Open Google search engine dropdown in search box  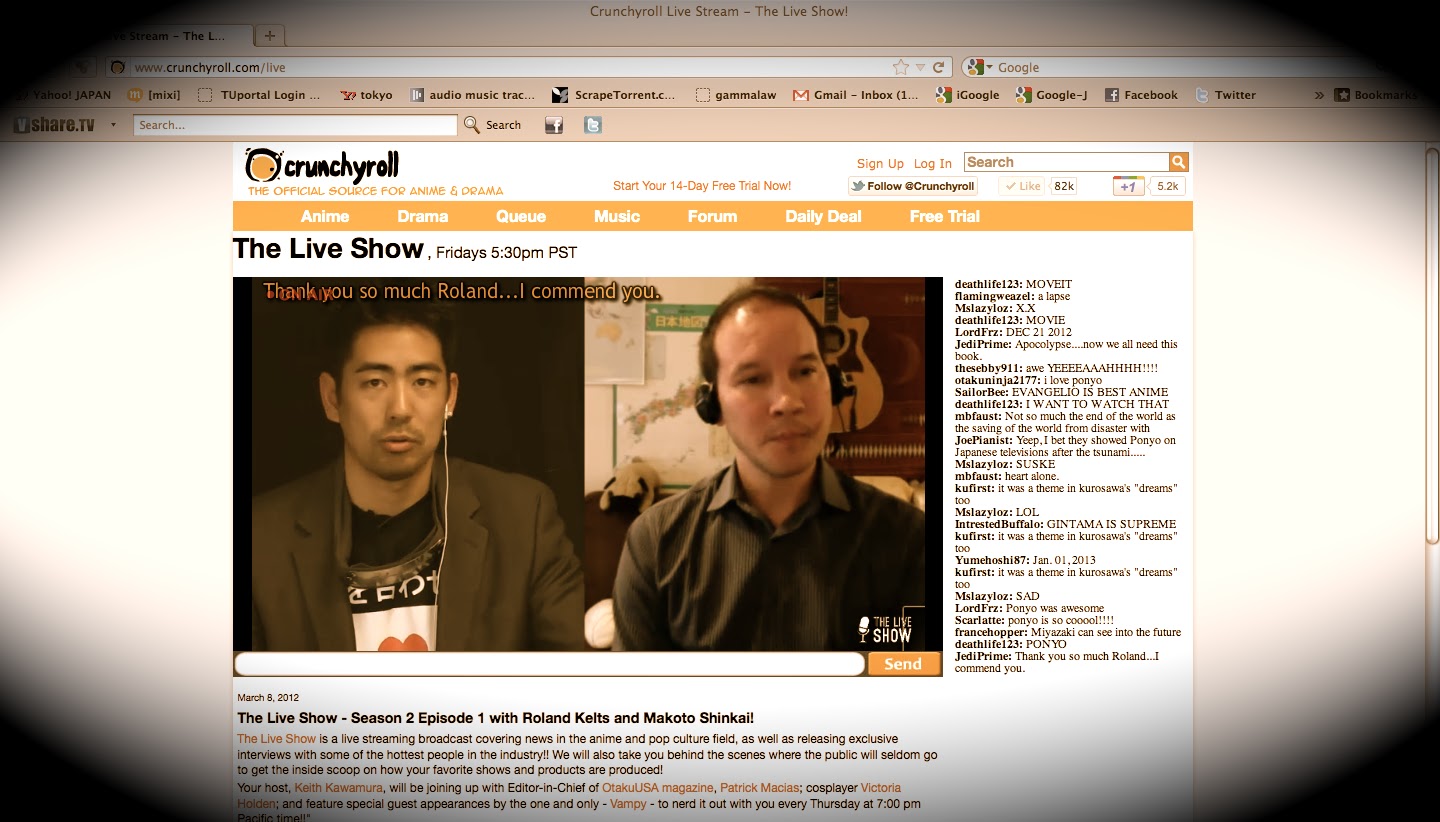pyautogui.click(x=980, y=67)
